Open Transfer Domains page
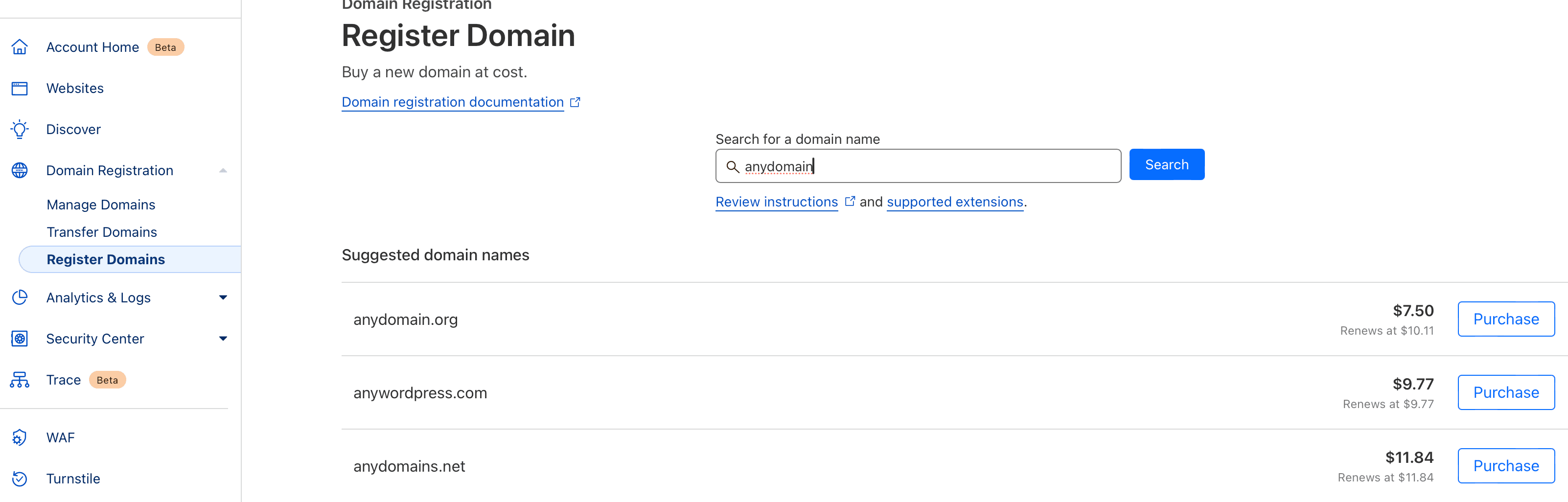1568x502 pixels. coord(102,232)
